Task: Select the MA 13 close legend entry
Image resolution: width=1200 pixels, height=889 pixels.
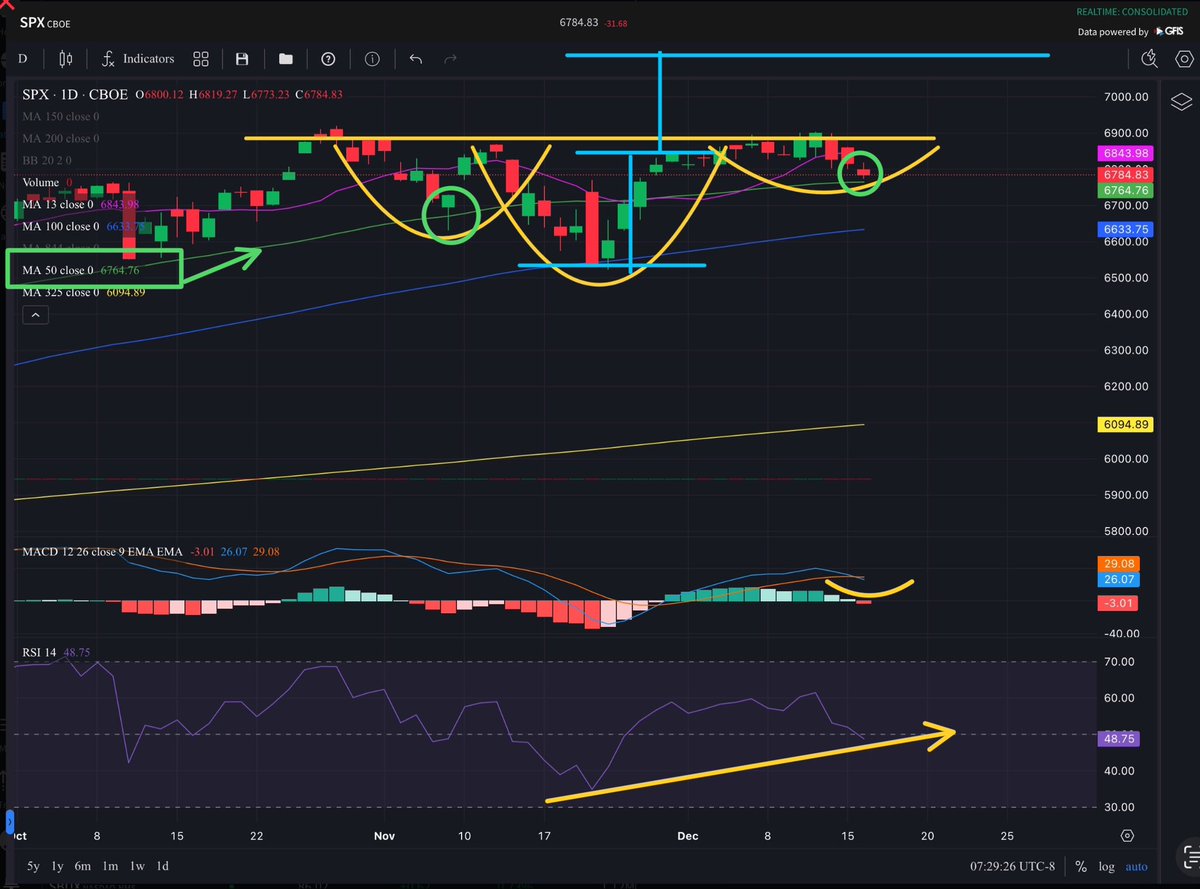Action: coord(80,205)
